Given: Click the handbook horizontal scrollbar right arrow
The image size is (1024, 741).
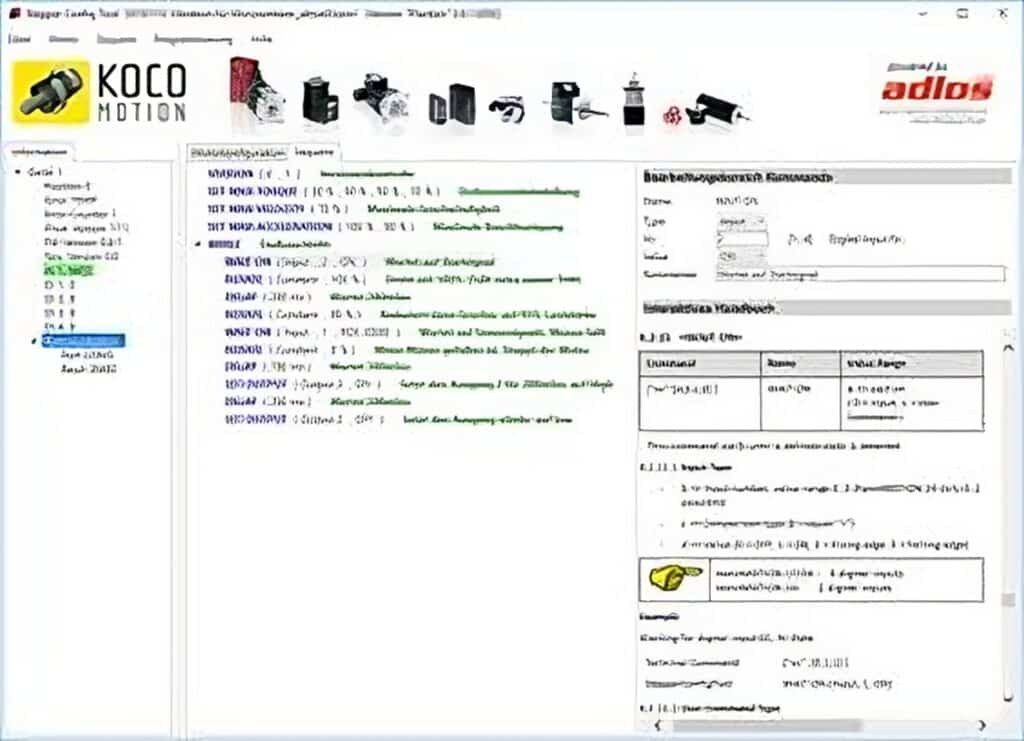Looking at the screenshot, I should (x=981, y=725).
